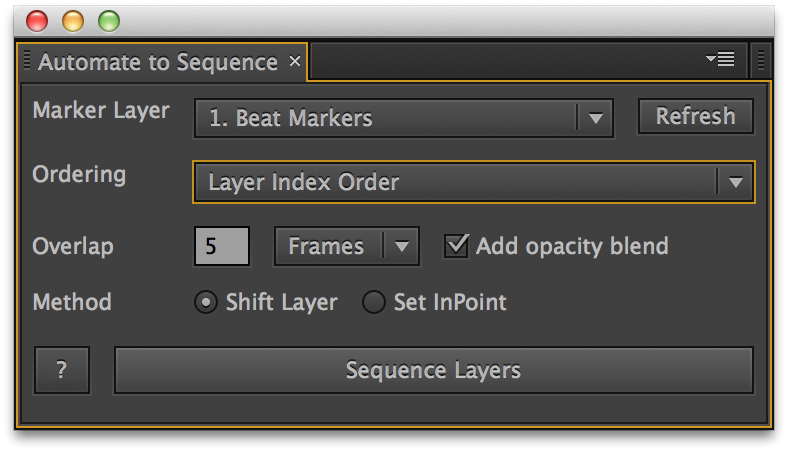The image size is (788, 452).
Task: Click the dotted grip at tab bar's right edge
Action: [x=762, y=60]
